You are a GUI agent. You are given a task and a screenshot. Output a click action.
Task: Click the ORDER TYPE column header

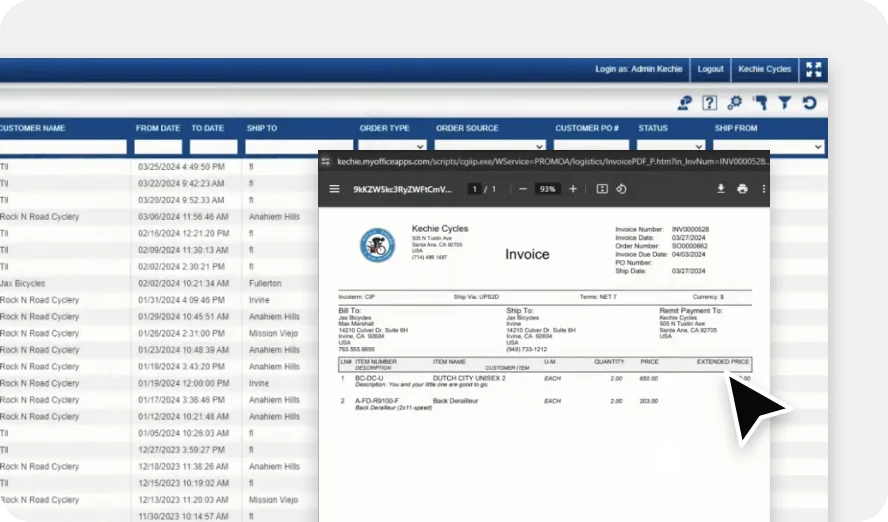pos(384,128)
